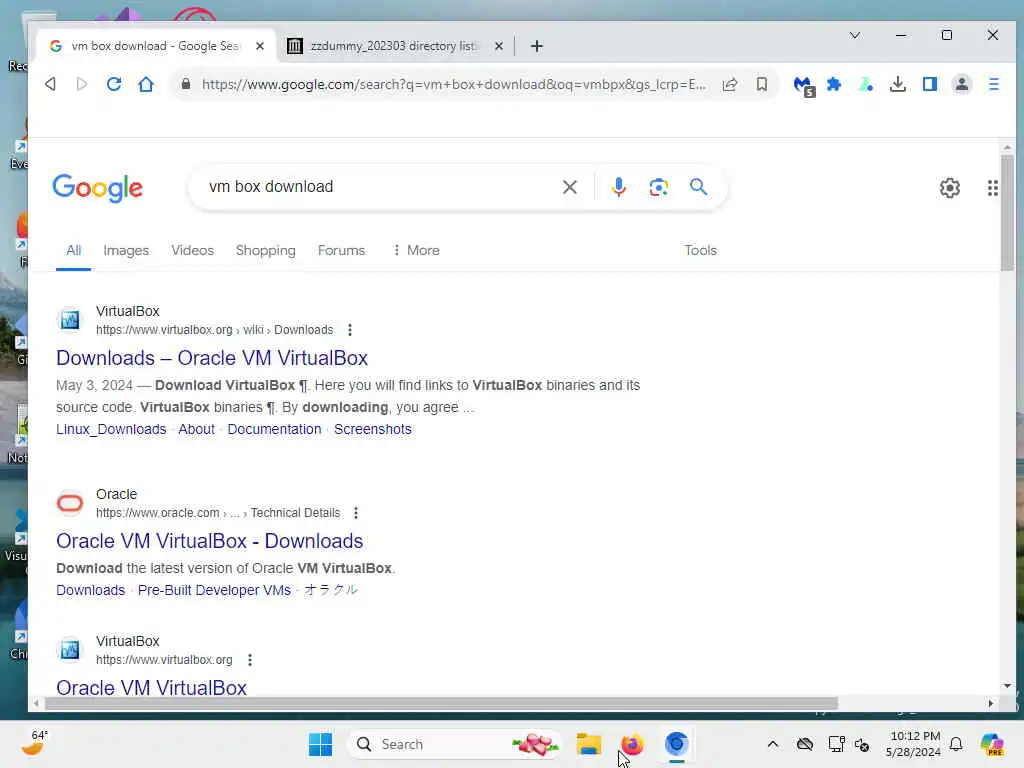
Task: Open options for third VirtualBox result
Action: pos(250,660)
